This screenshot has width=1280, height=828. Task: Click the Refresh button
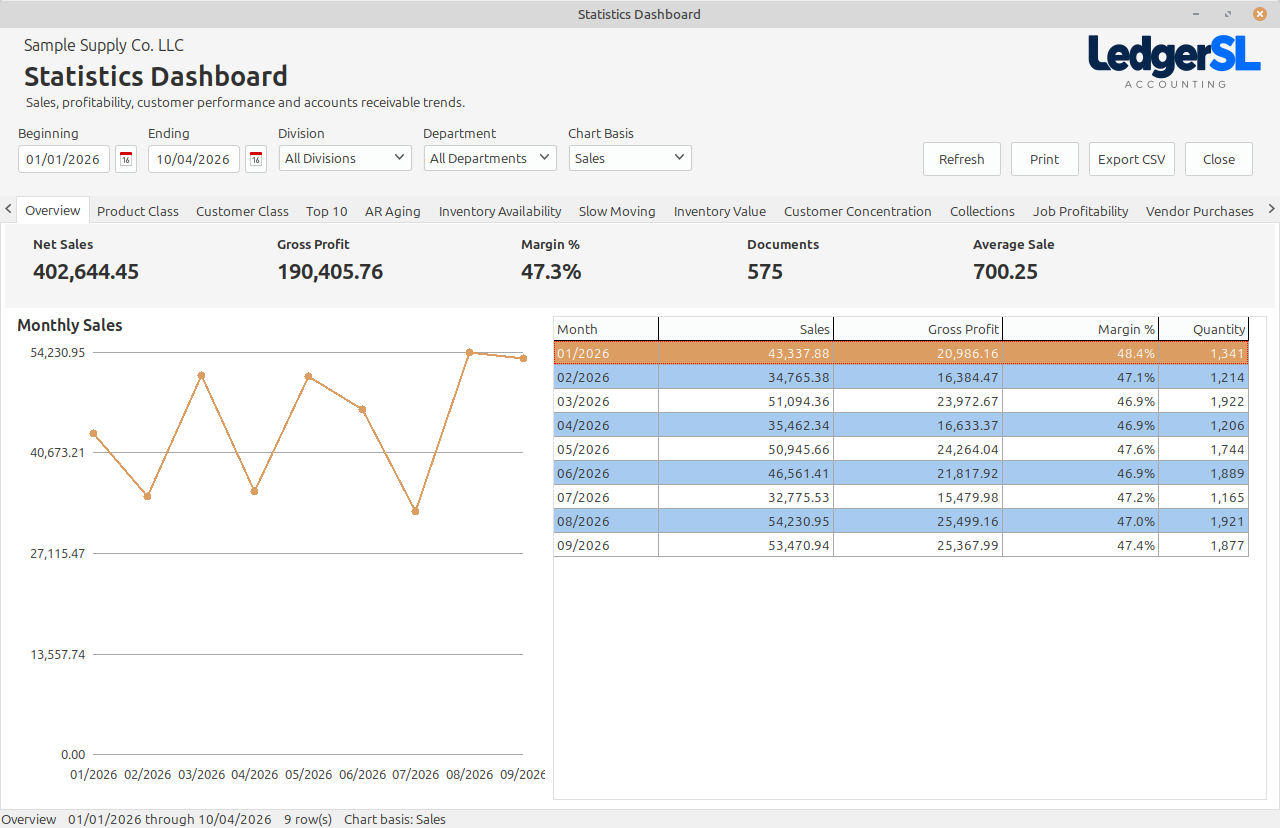pyautogui.click(x=962, y=159)
